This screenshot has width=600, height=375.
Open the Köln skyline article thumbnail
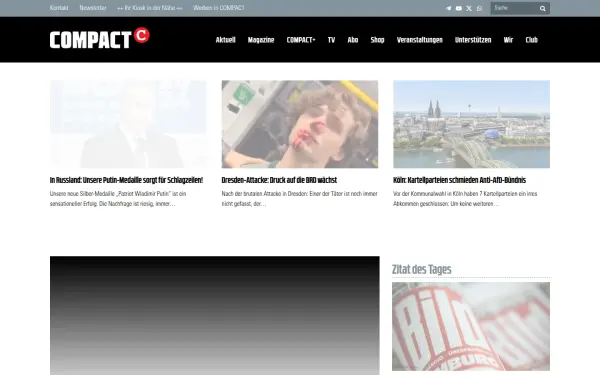pos(471,124)
